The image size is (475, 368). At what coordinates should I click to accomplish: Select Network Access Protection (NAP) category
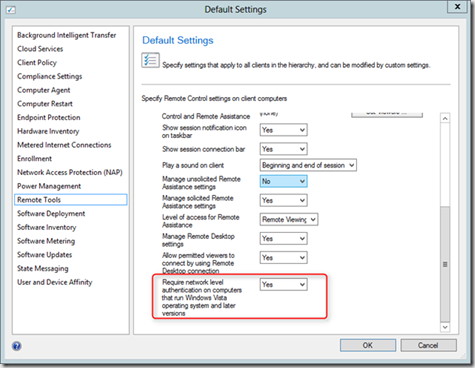[x=70, y=172]
